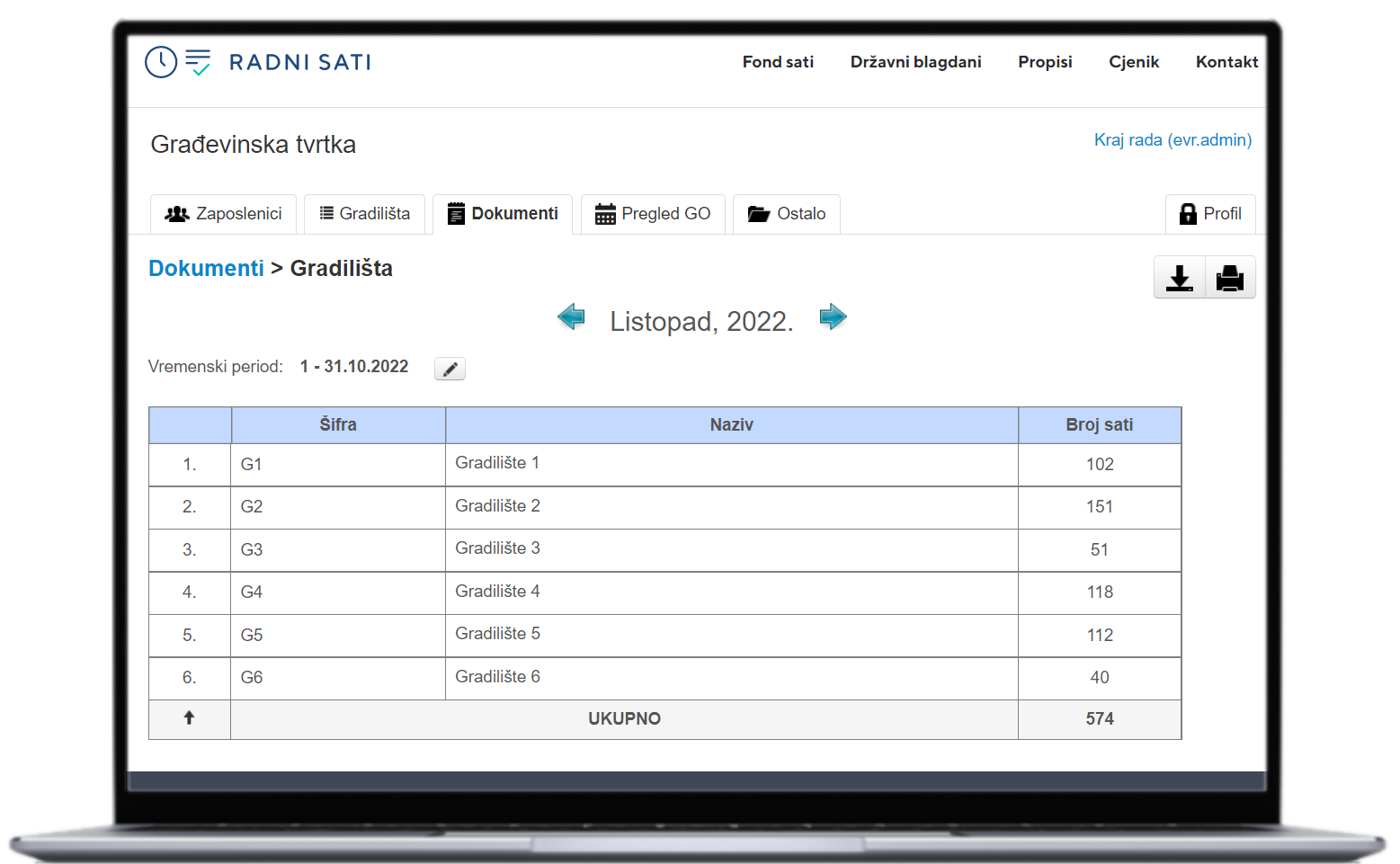This screenshot has height=864, width=1400.
Task: Edit the time period with pencil icon
Action: pos(450,369)
